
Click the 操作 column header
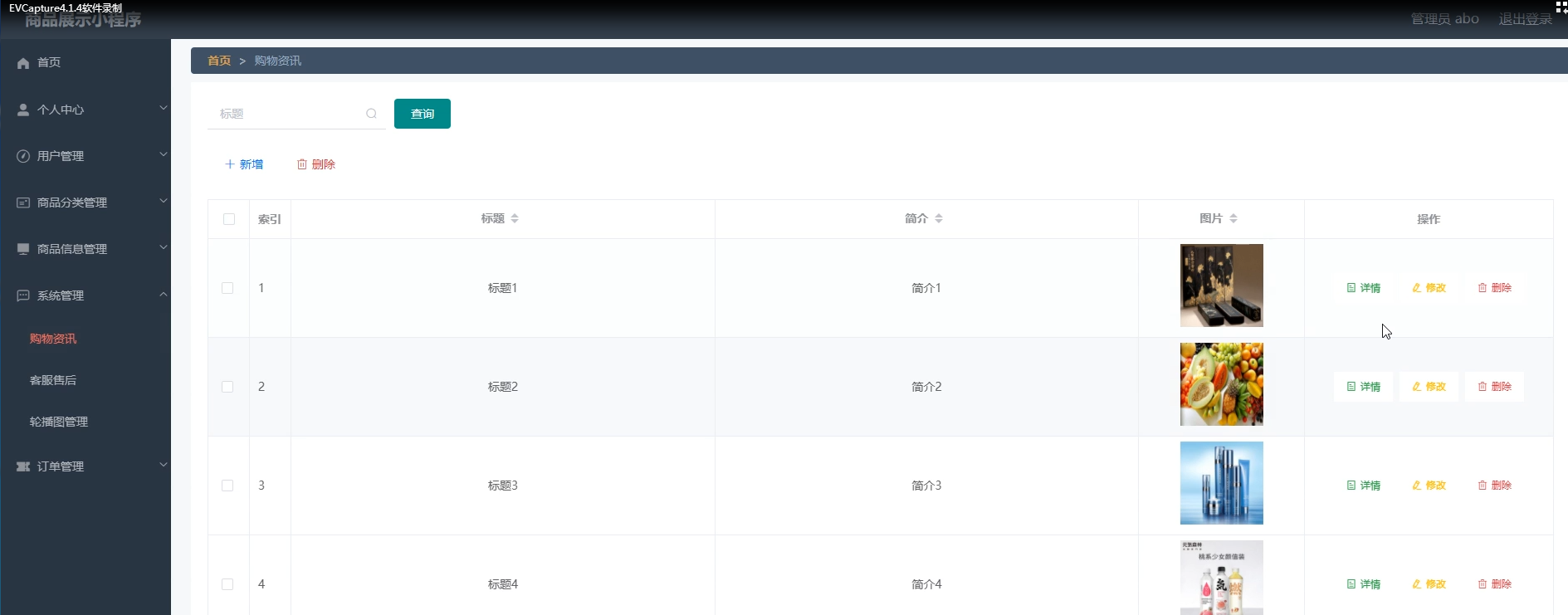click(1429, 219)
